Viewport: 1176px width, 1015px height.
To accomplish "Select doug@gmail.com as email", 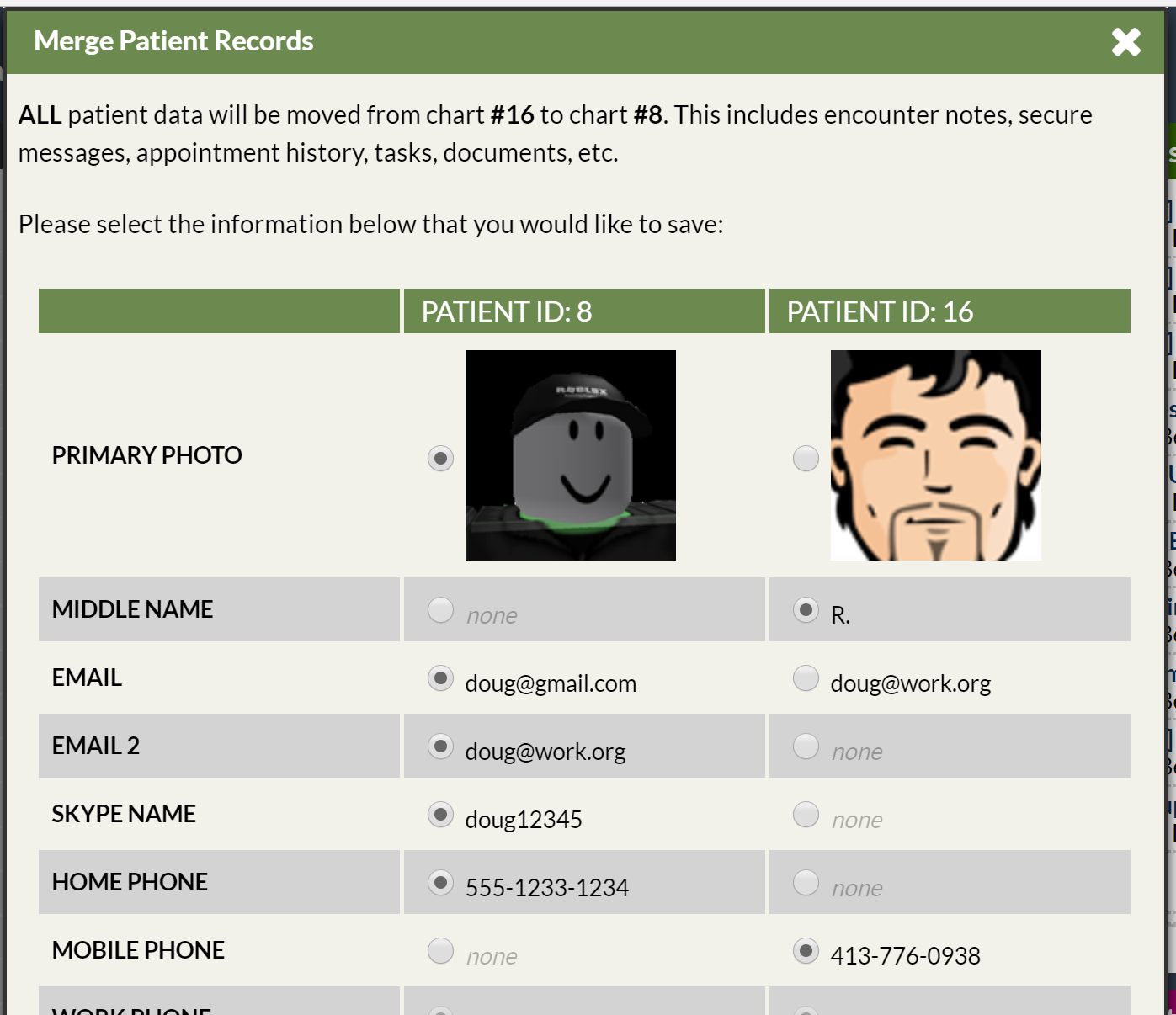I will tap(440, 678).
